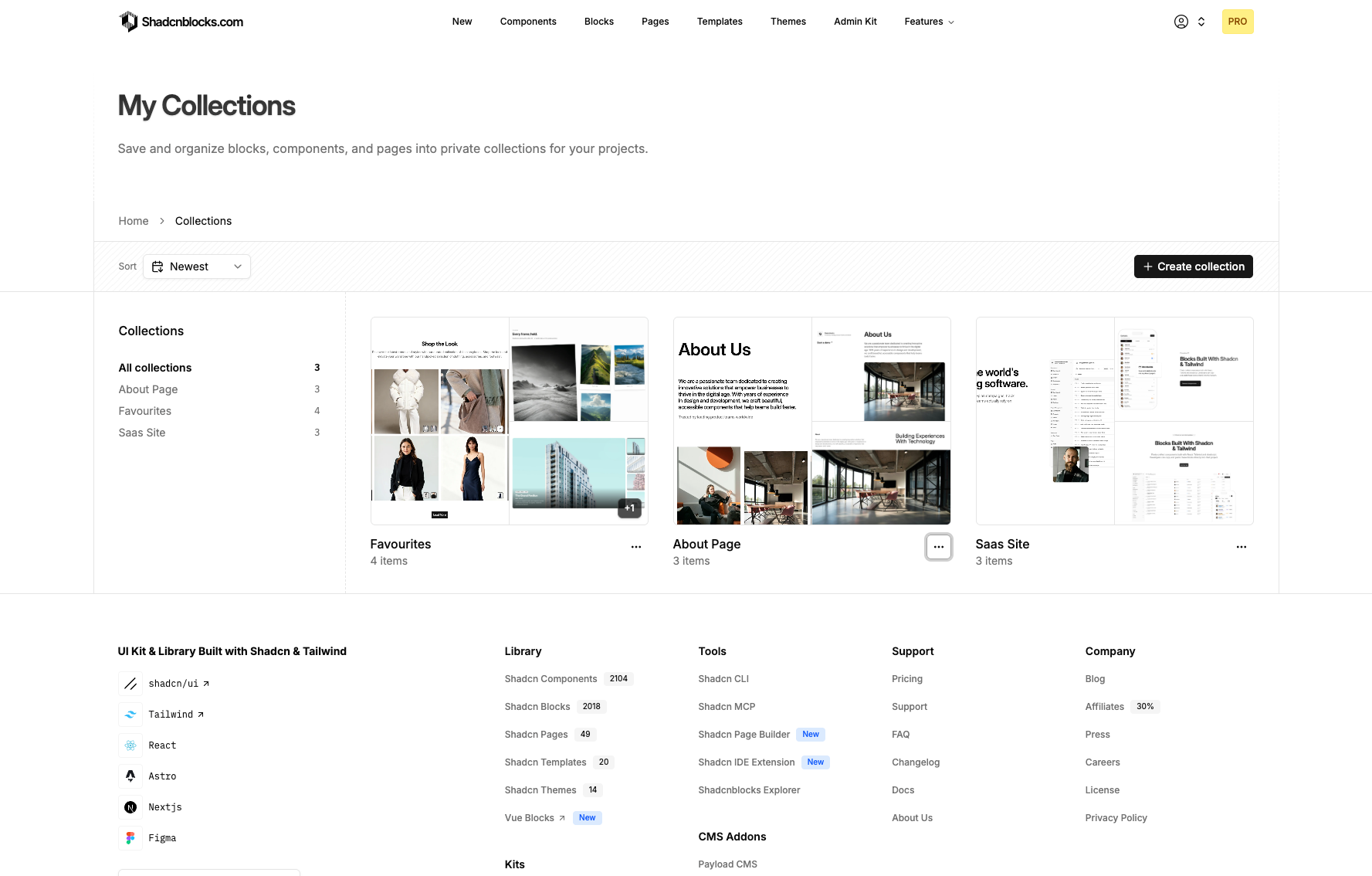Image resolution: width=1372 pixels, height=876 pixels.
Task: Select All collections in the sidebar
Action: [x=219, y=368]
